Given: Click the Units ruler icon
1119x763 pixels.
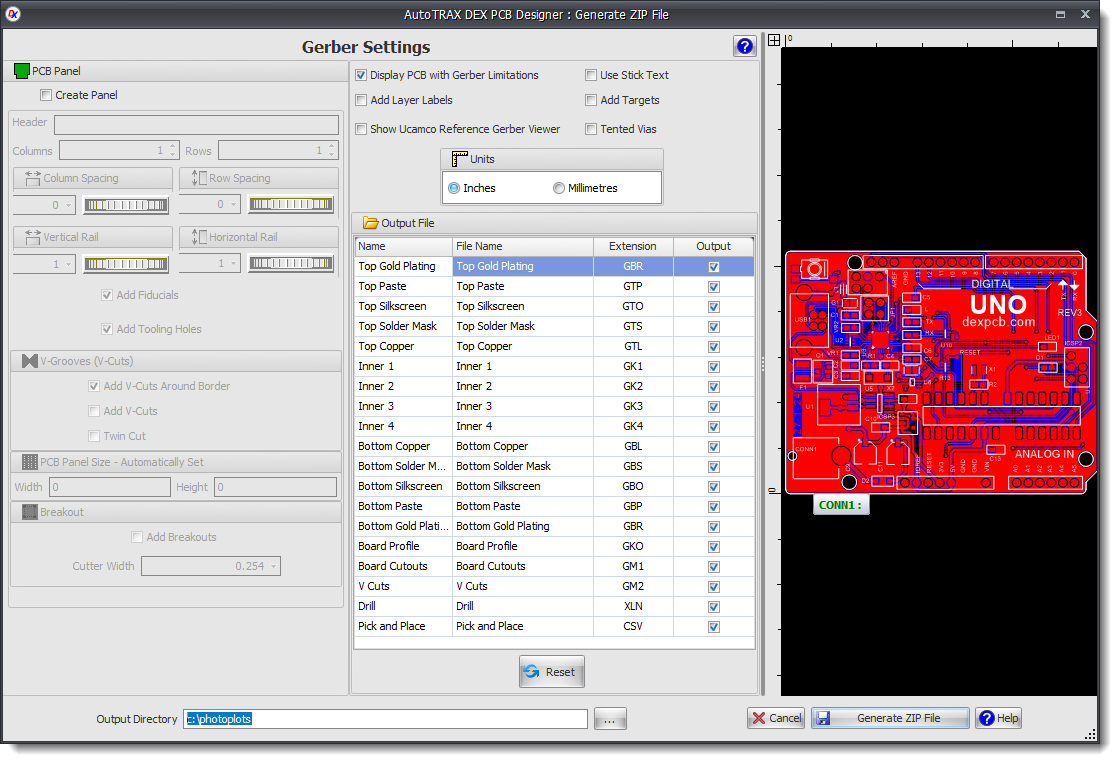Looking at the screenshot, I should pyautogui.click(x=459, y=159).
